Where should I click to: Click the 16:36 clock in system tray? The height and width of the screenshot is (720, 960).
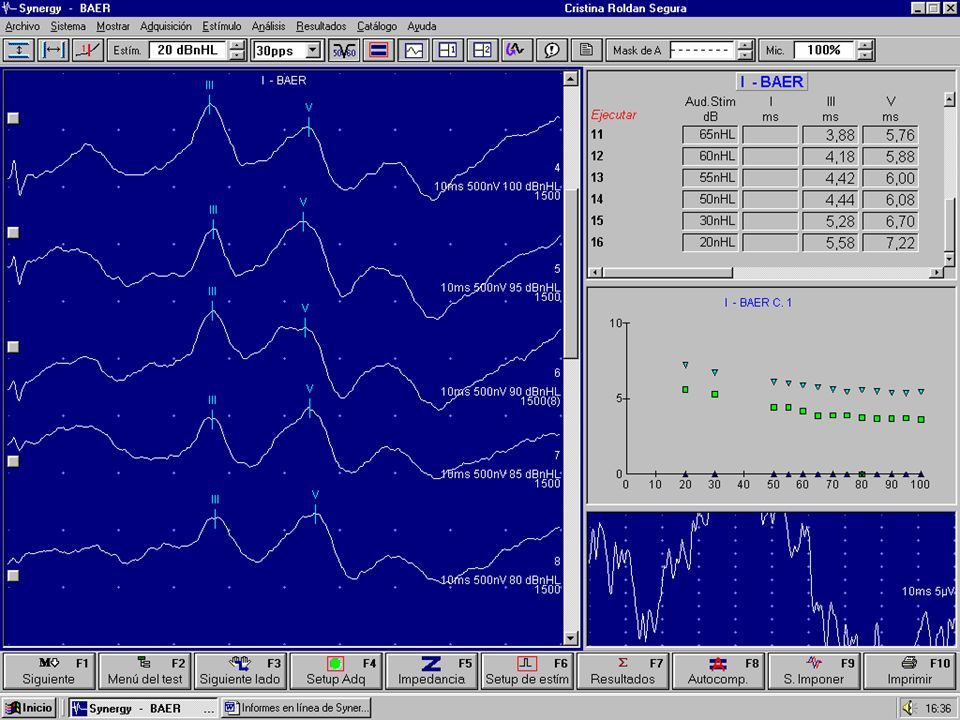937,708
